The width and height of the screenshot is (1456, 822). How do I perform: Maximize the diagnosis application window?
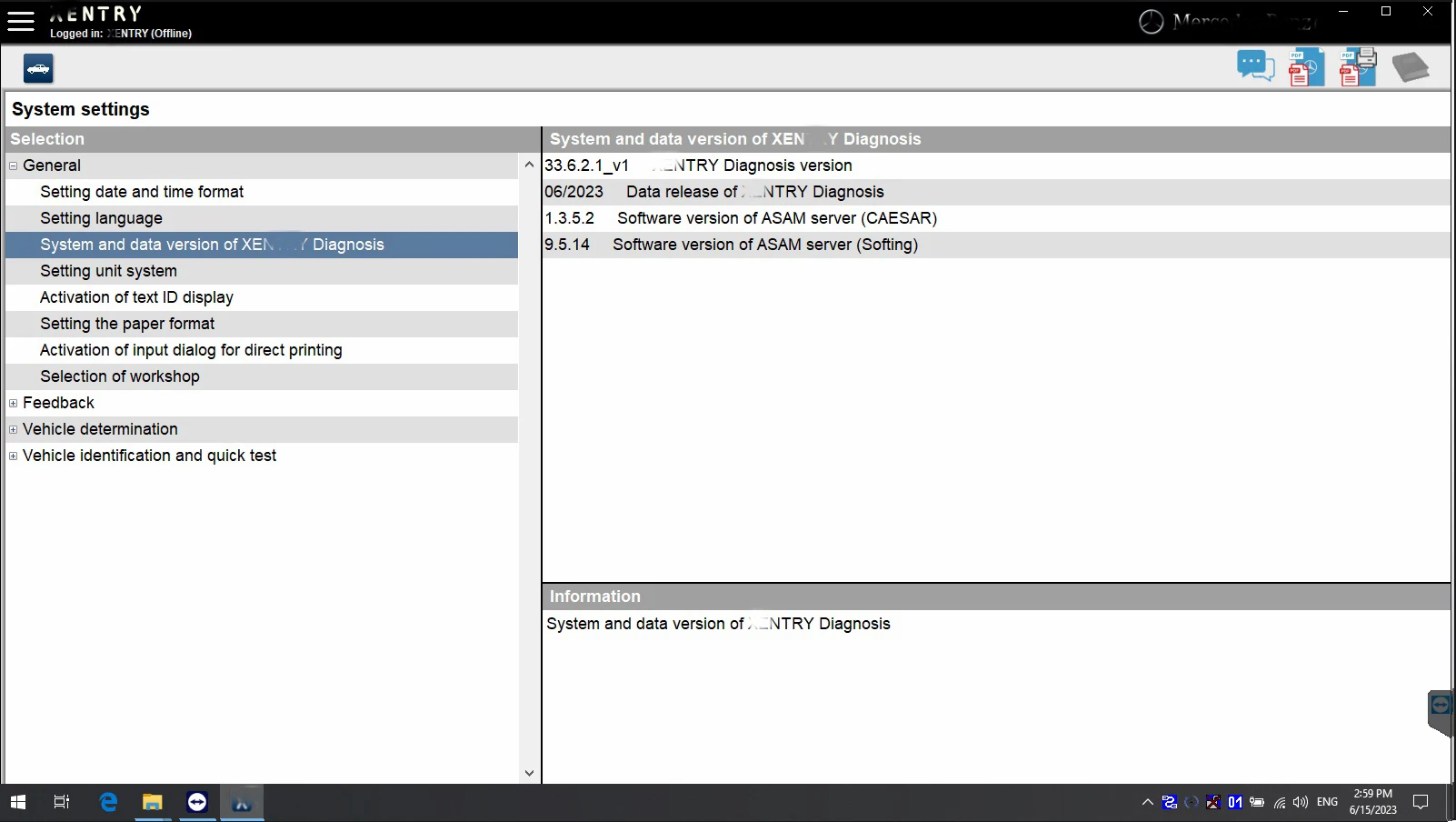point(1386,12)
